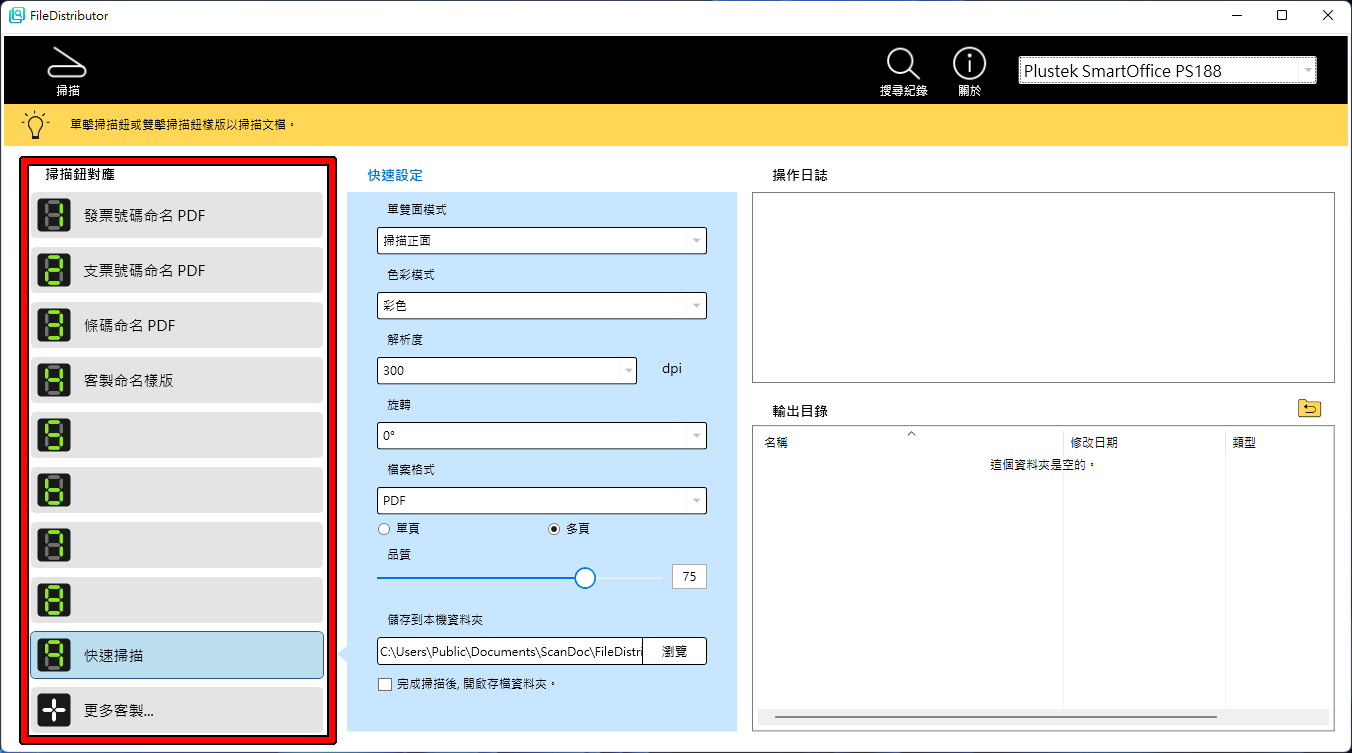Open 旋轉 dropdown showing 0°
1352x753 pixels.
click(542, 436)
